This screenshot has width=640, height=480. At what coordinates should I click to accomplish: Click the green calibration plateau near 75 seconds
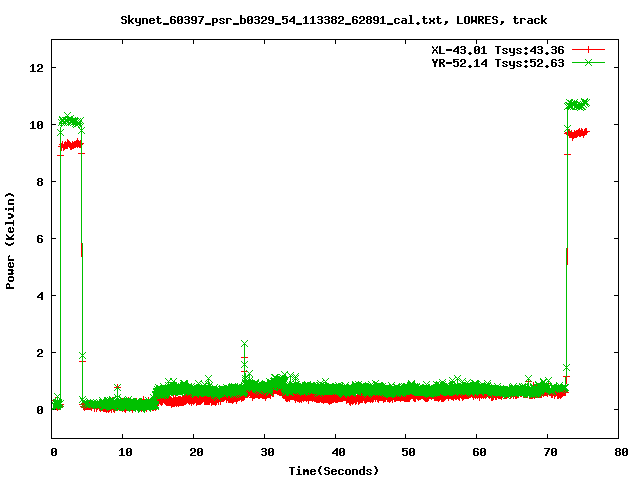[x=577, y=104]
